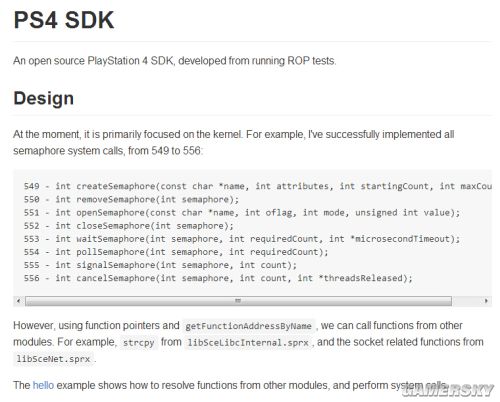The height and width of the screenshot is (402, 500).
Task: Click the GAMERSKY watermark logo
Action: [x=447, y=391]
